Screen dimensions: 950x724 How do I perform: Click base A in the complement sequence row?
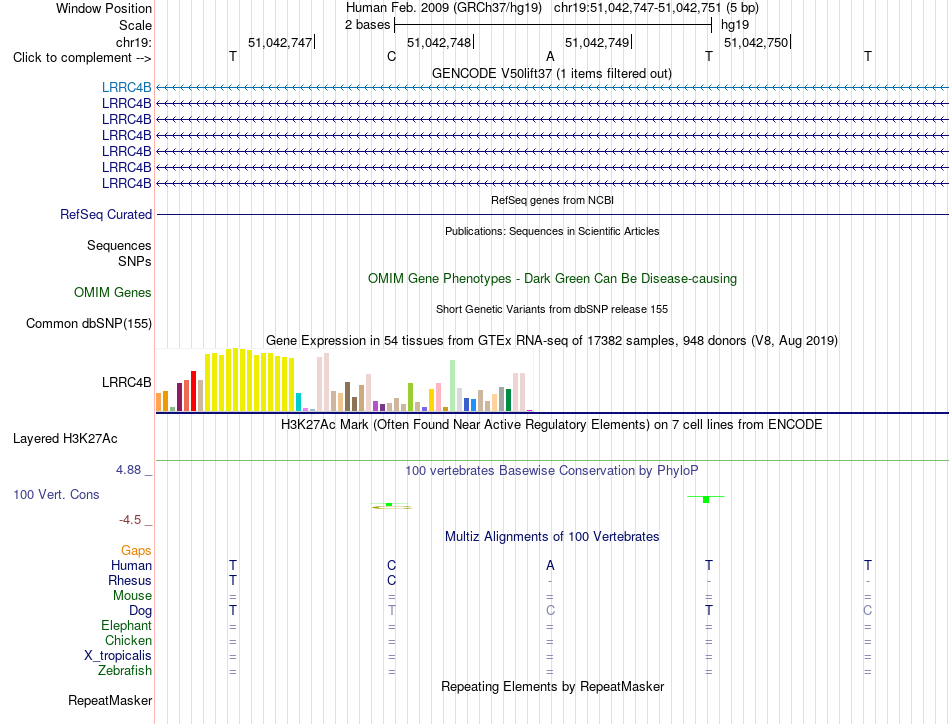pos(550,56)
